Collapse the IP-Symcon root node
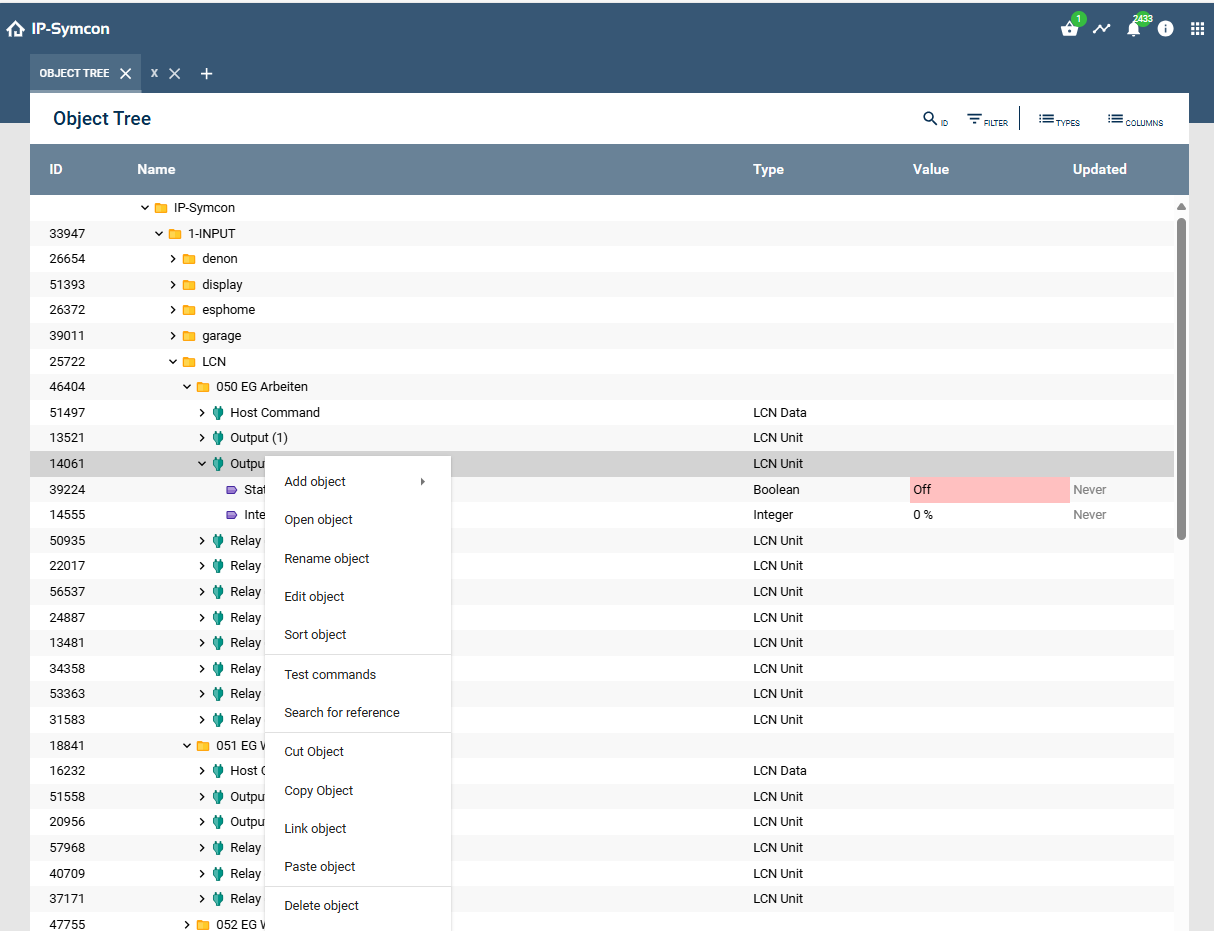 pyautogui.click(x=145, y=208)
